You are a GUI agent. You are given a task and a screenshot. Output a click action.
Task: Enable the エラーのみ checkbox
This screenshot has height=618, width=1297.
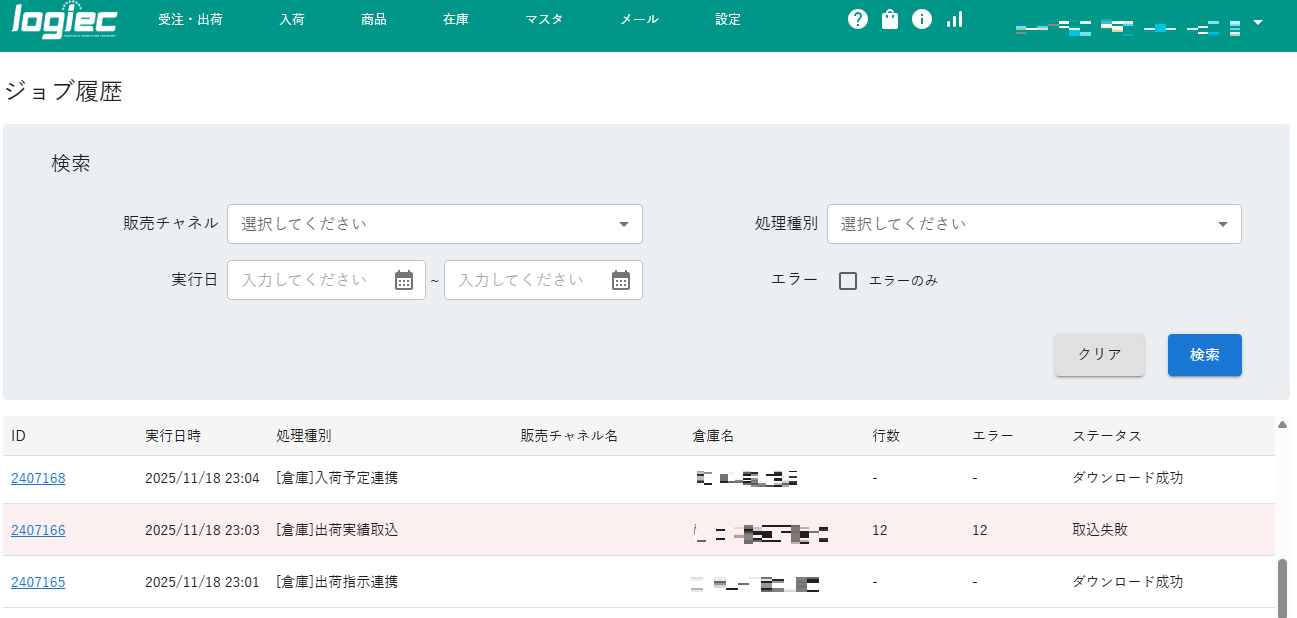coord(847,281)
